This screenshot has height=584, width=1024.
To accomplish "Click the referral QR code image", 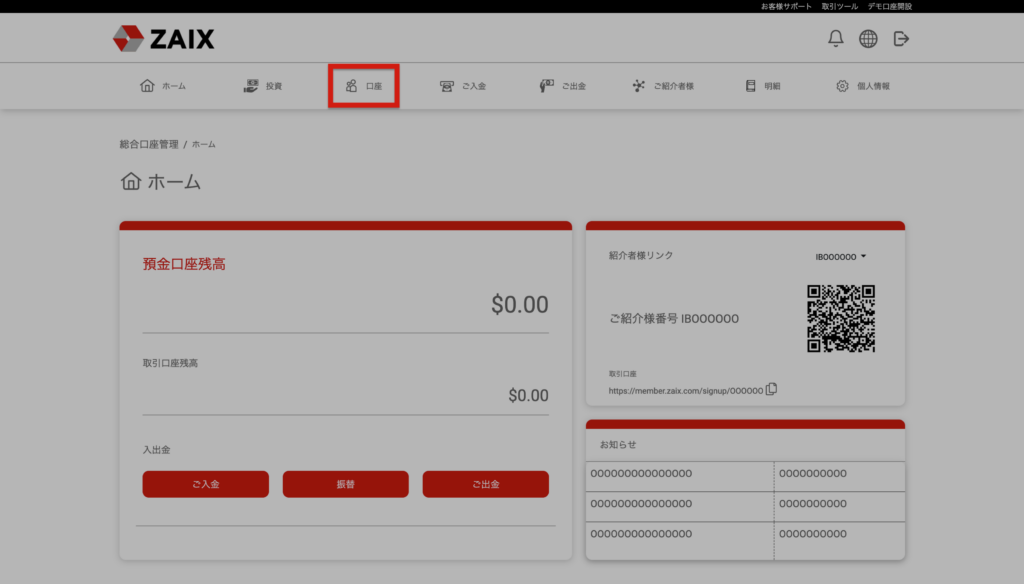I will (x=841, y=318).
